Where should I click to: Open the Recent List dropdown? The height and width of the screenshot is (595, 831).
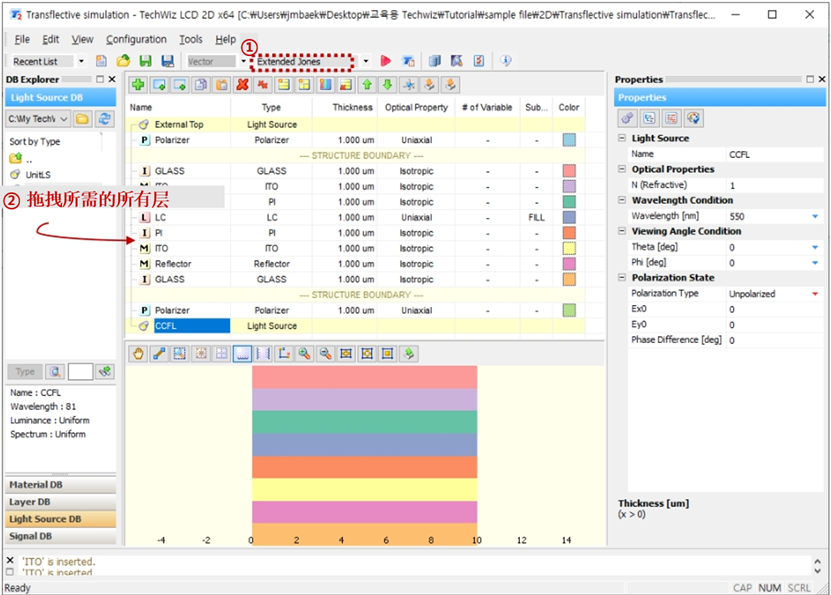[x=81, y=61]
